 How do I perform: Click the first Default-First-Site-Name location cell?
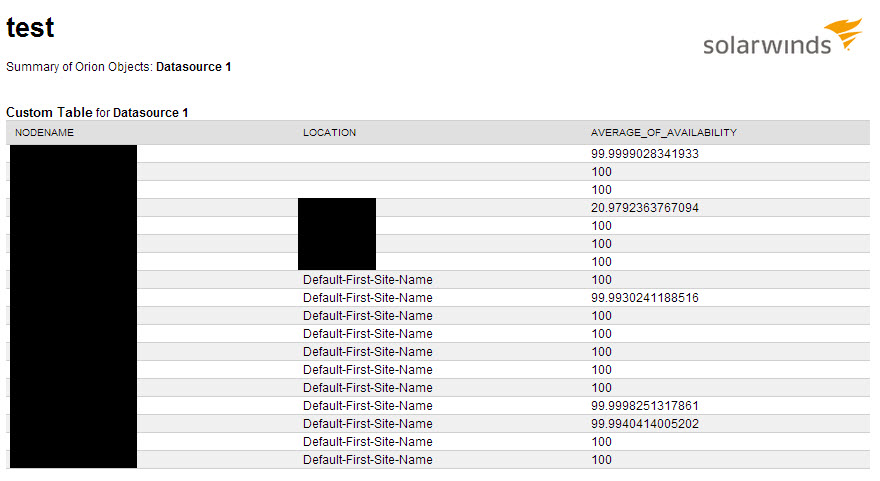click(x=368, y=280)
